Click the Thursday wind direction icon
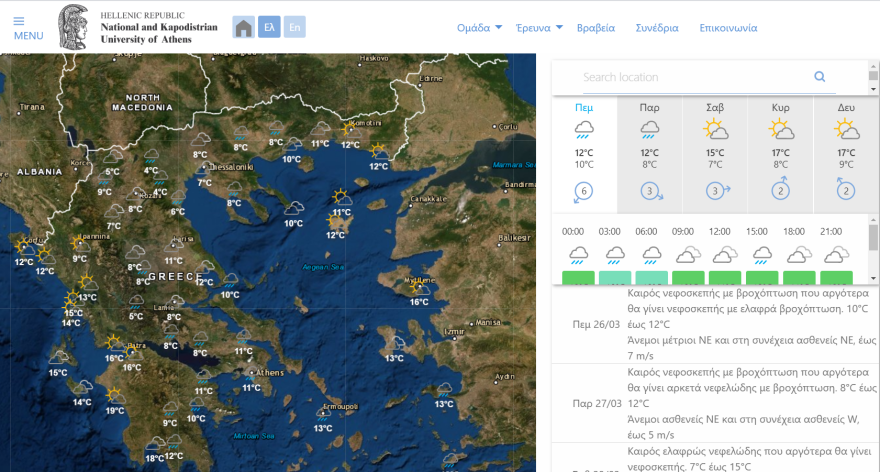The height and width of the screenshot is (472, 880). click(584, 191)
